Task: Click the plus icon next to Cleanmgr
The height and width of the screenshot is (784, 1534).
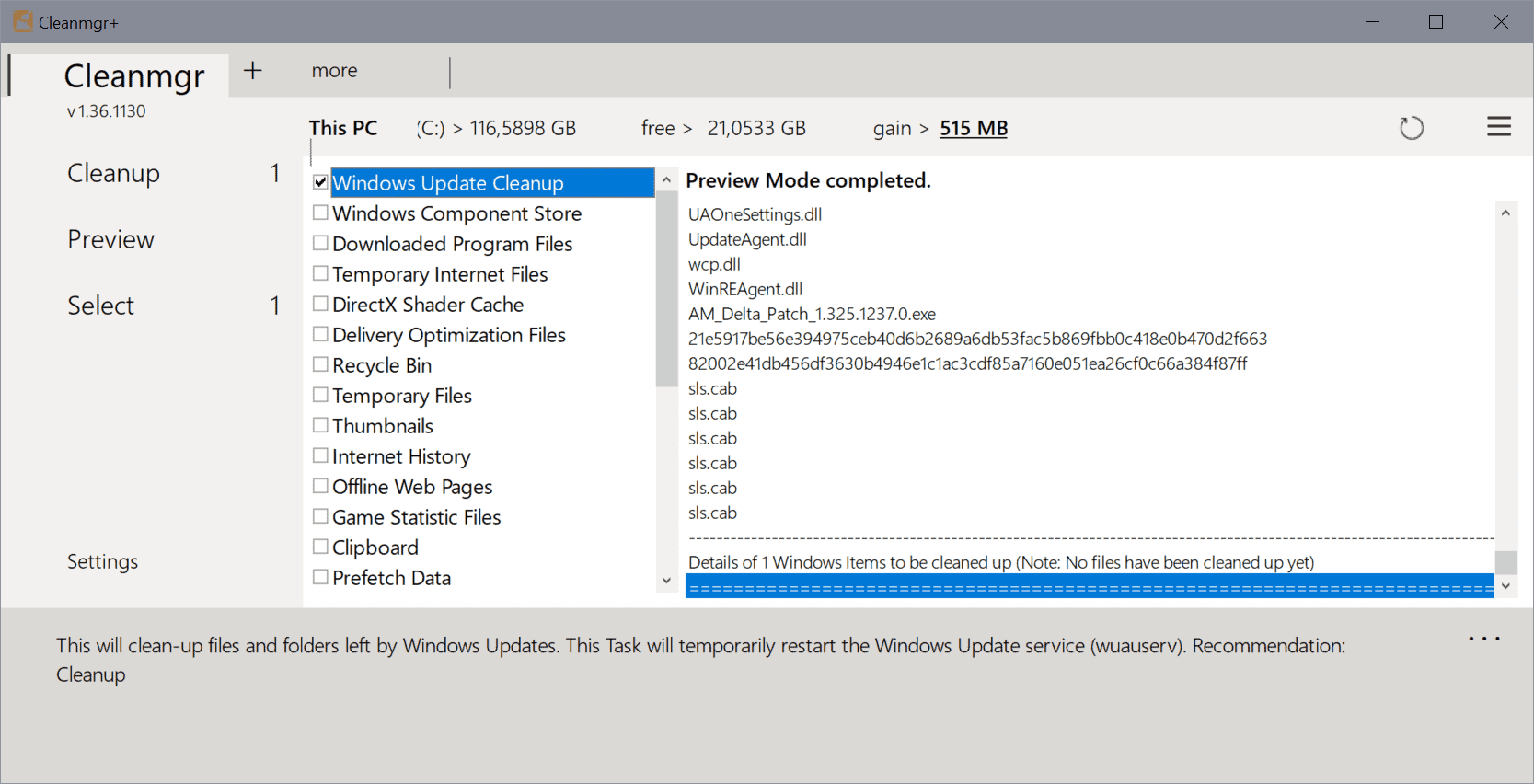Action: pyautogui.click(x=253, y=71)
